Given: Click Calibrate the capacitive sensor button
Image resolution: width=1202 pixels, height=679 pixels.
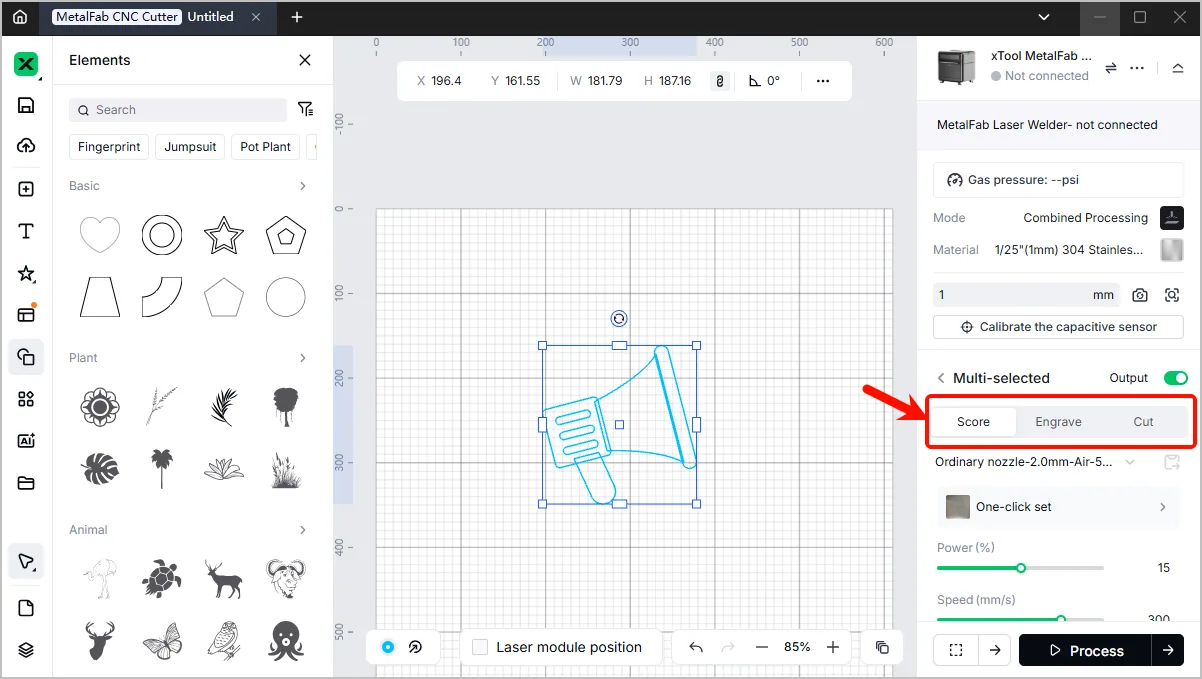Looking at the screenshot, I should [x=1058, y=327].
